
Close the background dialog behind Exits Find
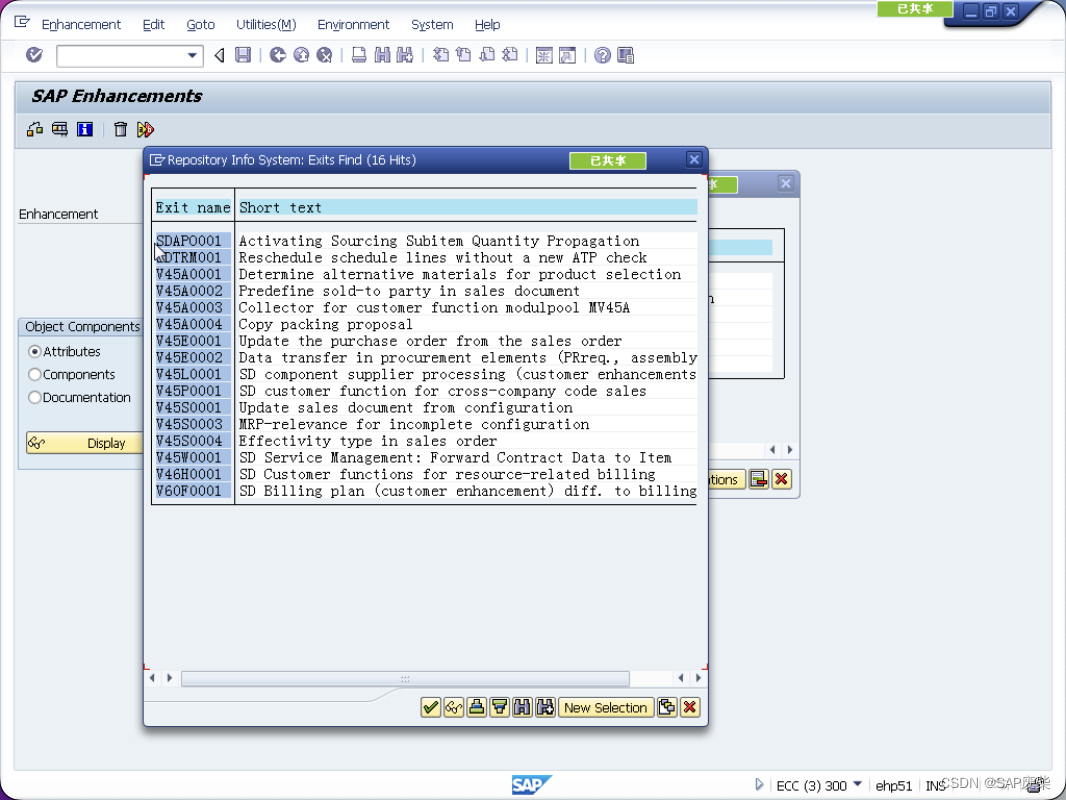(785, 184)
